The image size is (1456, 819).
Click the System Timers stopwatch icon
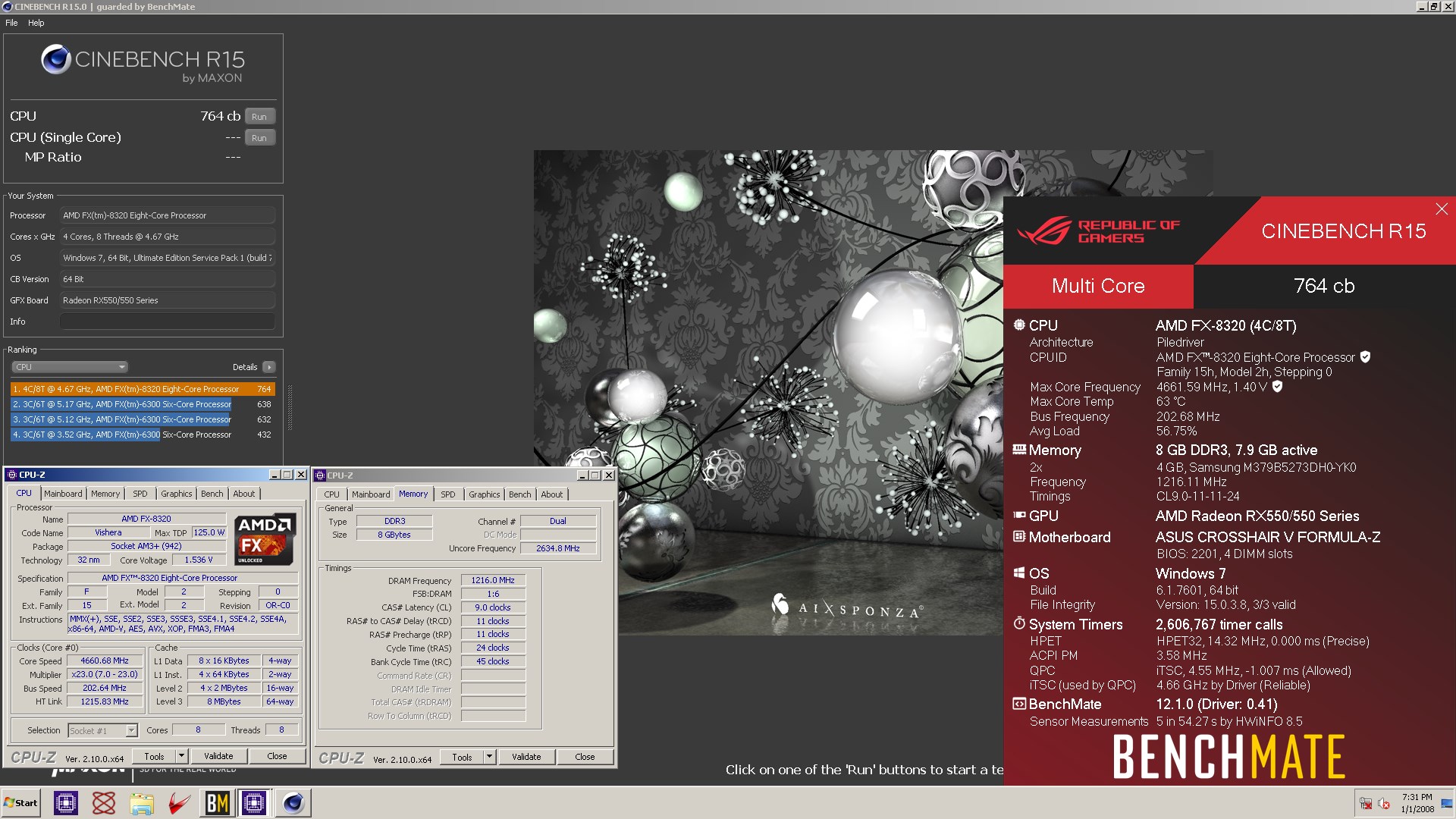(1019, 623)
